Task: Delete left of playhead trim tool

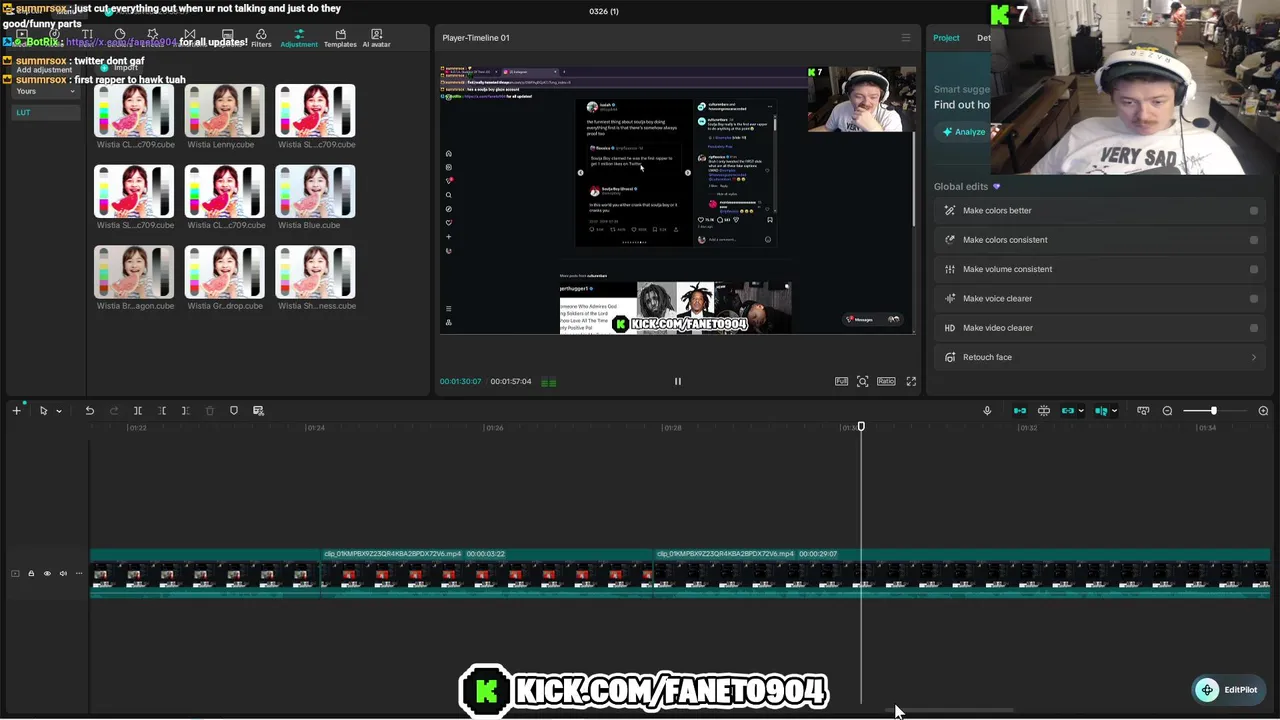Action: pos(162,410)
